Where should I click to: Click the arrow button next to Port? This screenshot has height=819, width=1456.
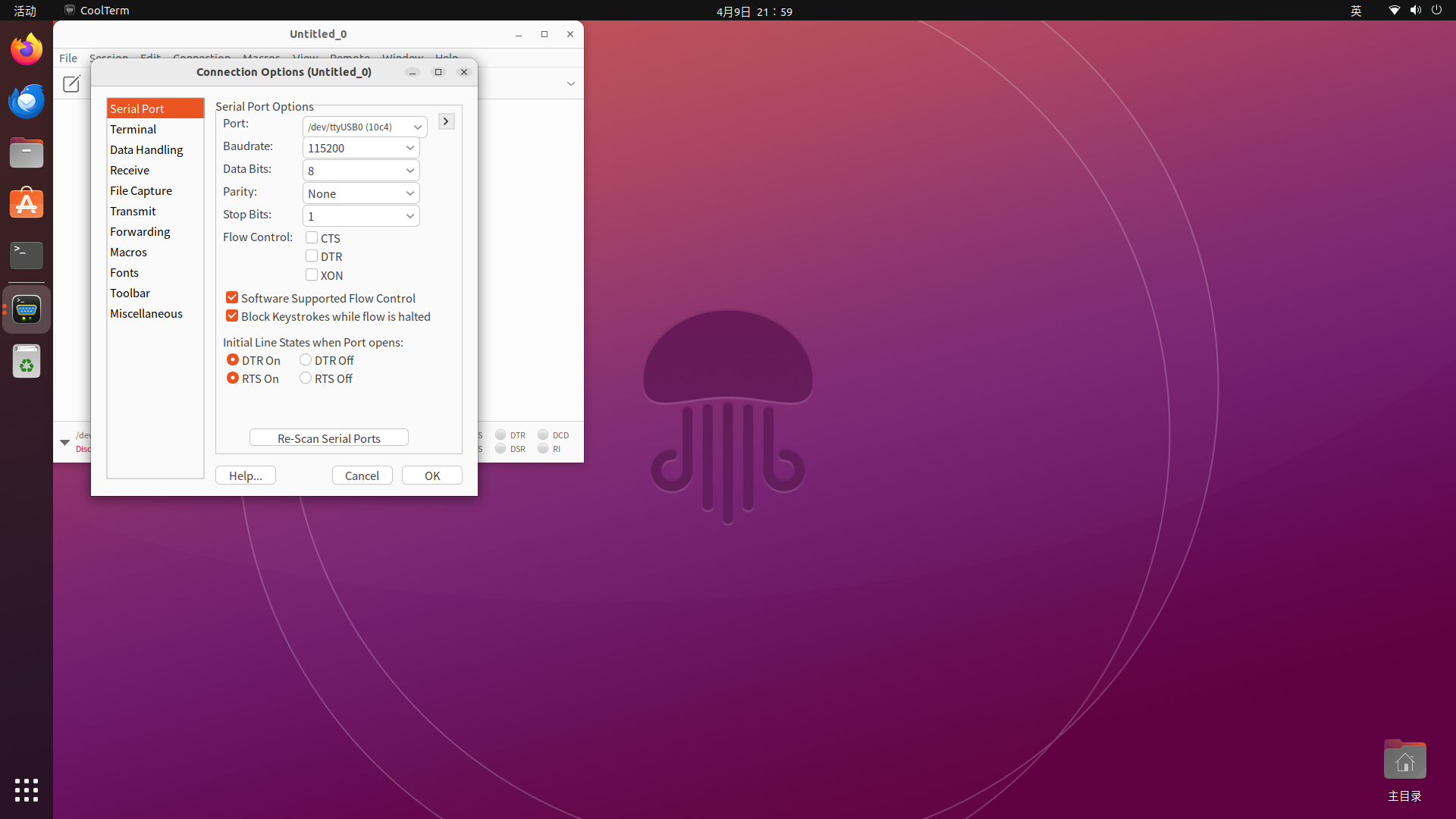[446, 121]
